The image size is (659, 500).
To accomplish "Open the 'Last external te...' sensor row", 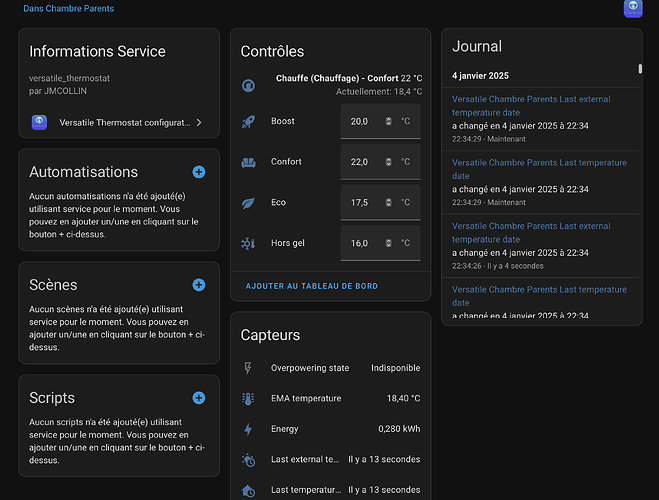I will (x=331, y=460).
